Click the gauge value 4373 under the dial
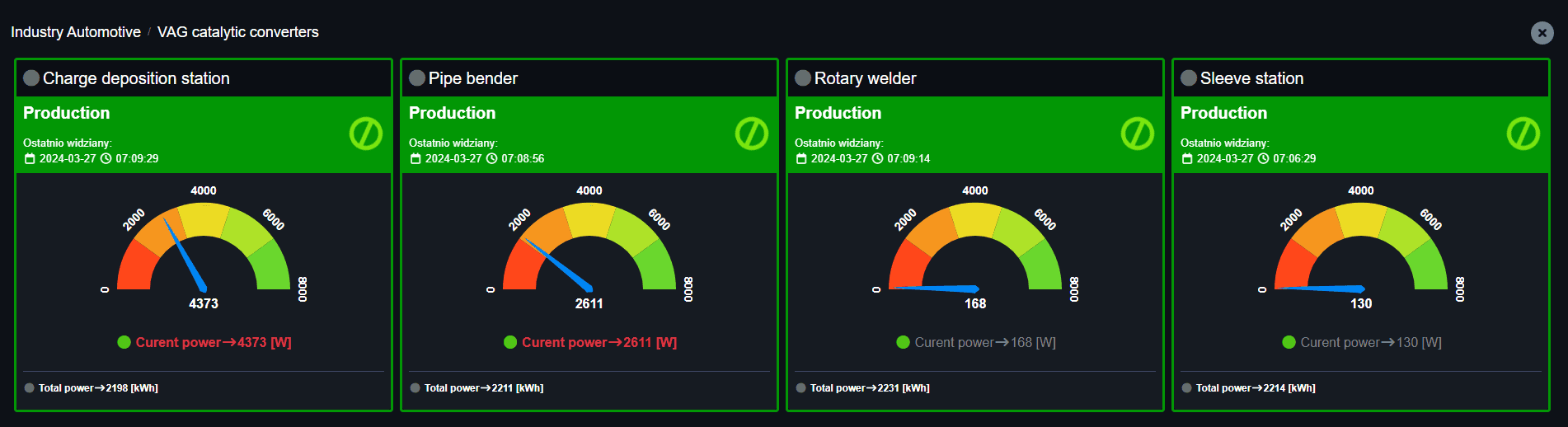Image resolution: width=1568 pixels, height=427 pixels. tap(204, 303)
